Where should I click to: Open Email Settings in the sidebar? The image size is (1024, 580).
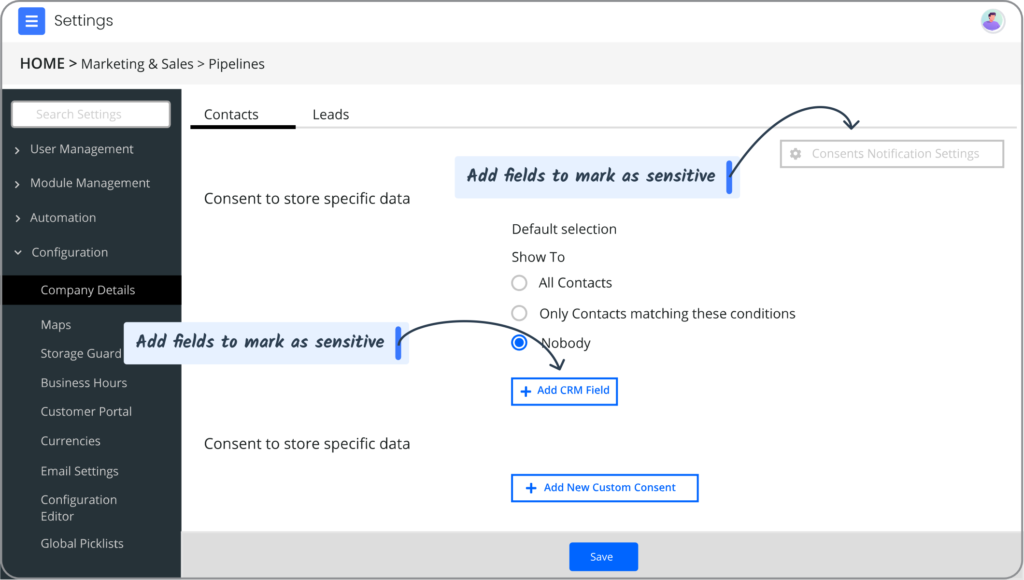coord(80,471)
